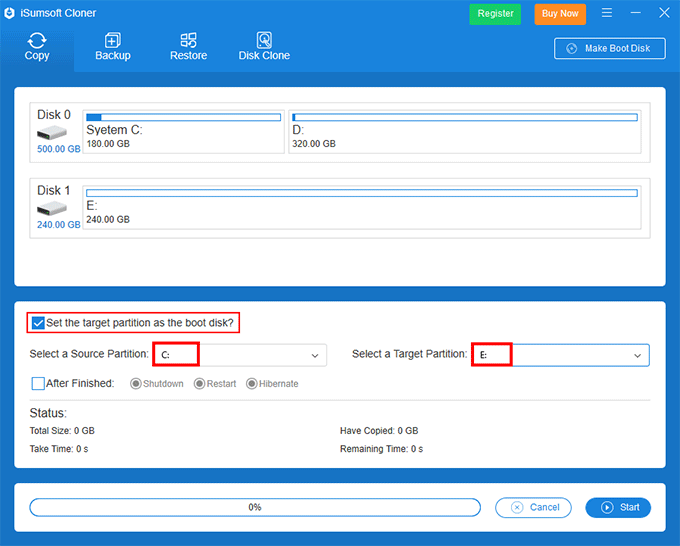Click the 500.00 GB disk size text
Viewport: 680px width, 546px height.
tap(59, 149)
